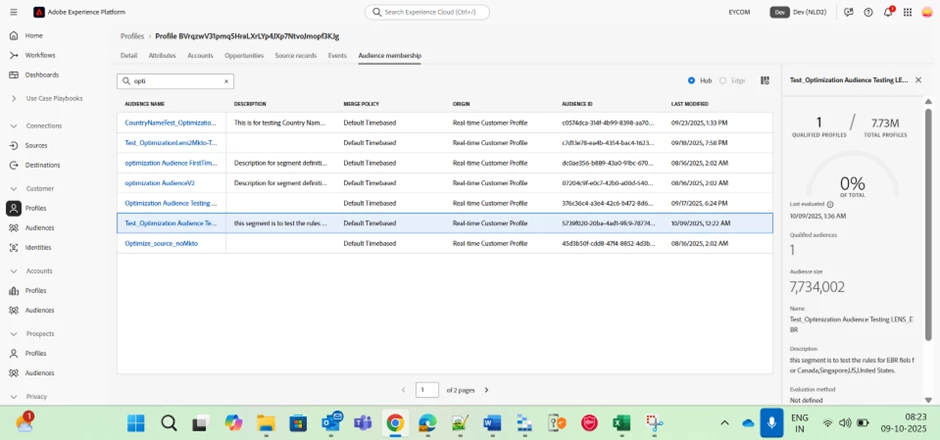The width and height of the screenshot is (940, 440).
Task: Go to previous page of results
Action: 403,390
